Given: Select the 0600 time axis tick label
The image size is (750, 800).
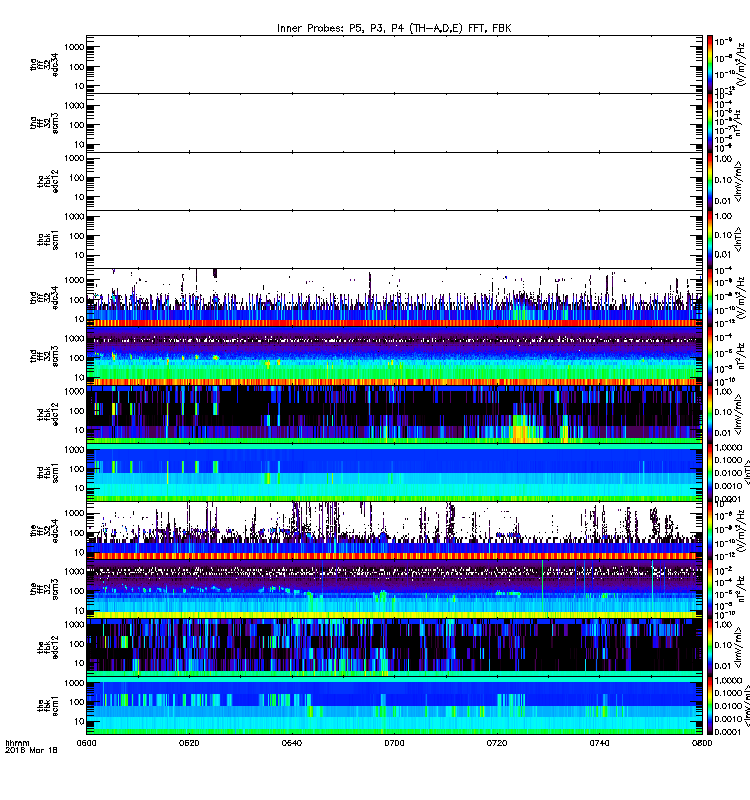Looking at the screenshot, I should [x=86, y=743].
